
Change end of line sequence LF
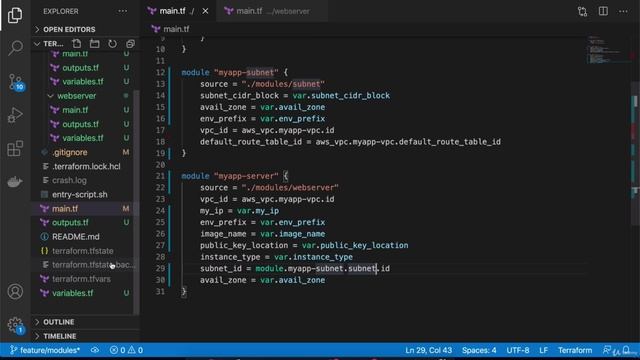click(x=543, y=350)
